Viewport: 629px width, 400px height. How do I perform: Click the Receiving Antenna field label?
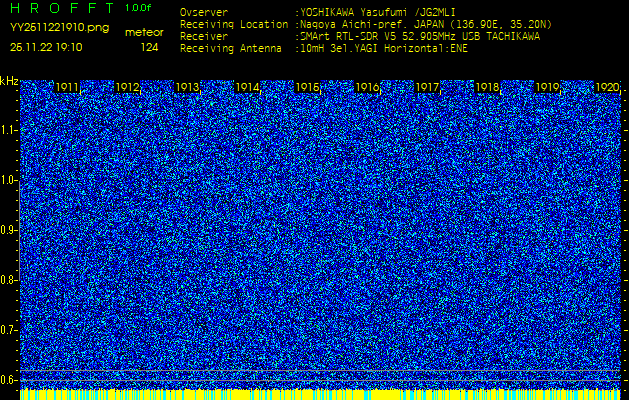[x=231, y=49]
